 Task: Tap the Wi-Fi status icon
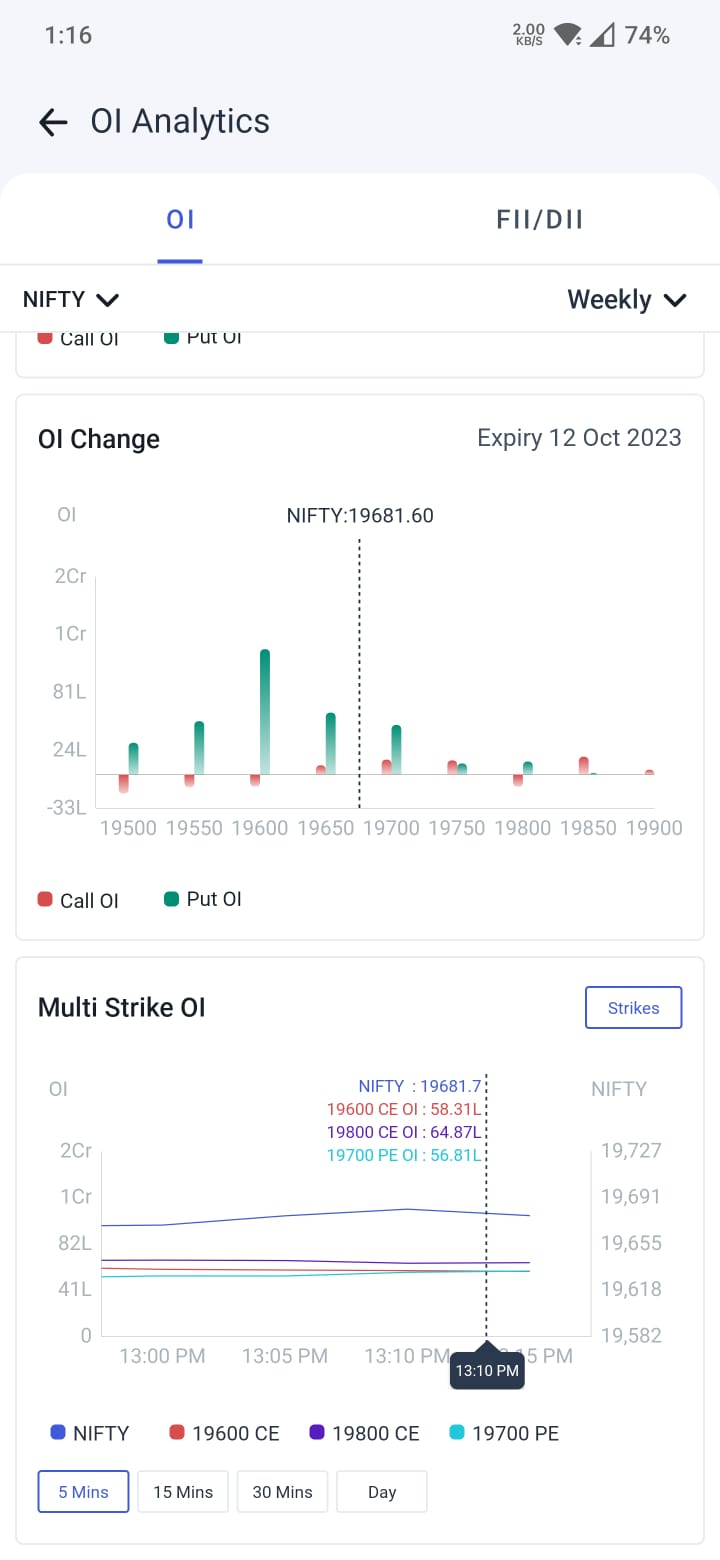coord(567,36)
